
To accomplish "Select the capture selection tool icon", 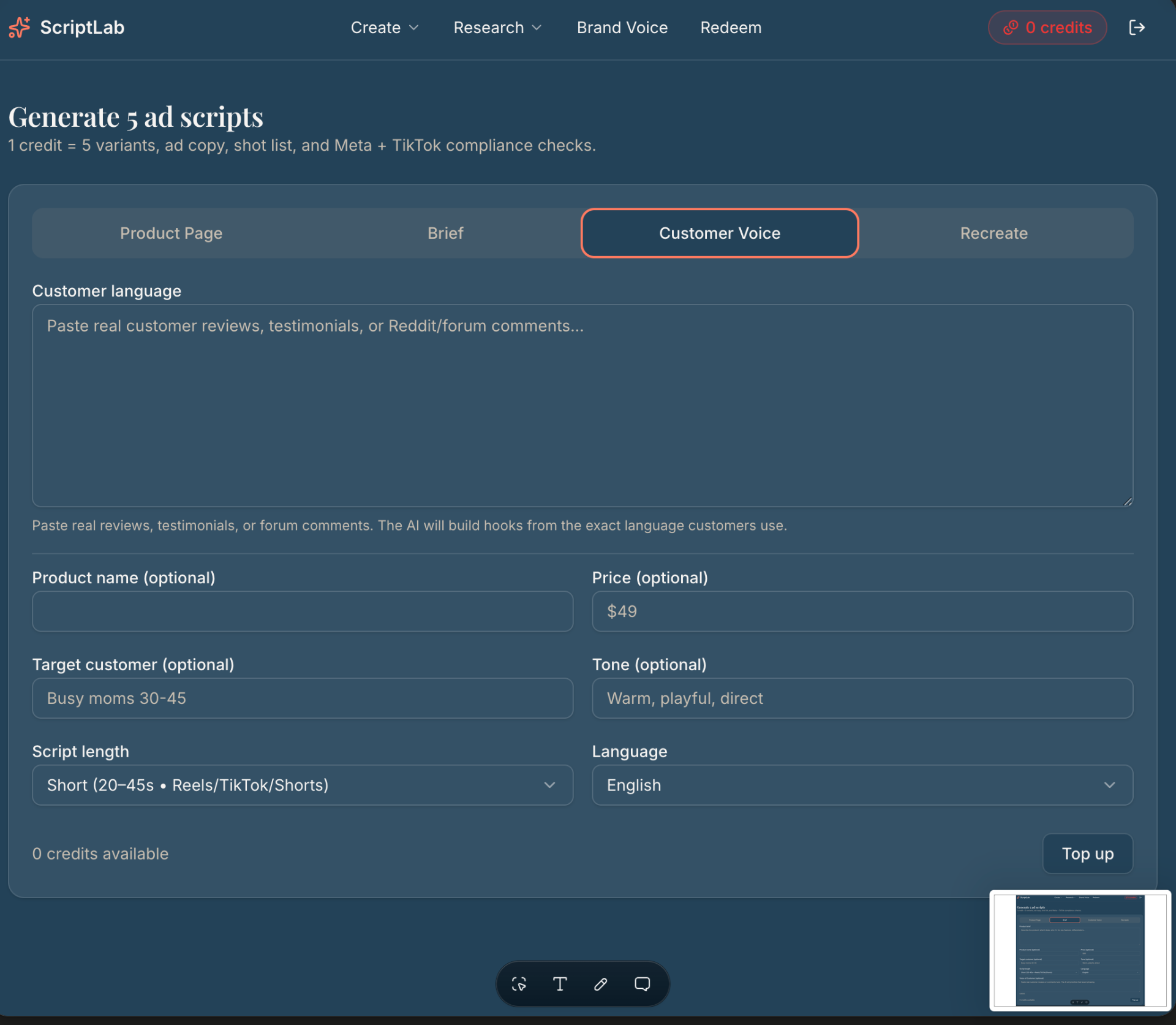I will tap(519, 984).
